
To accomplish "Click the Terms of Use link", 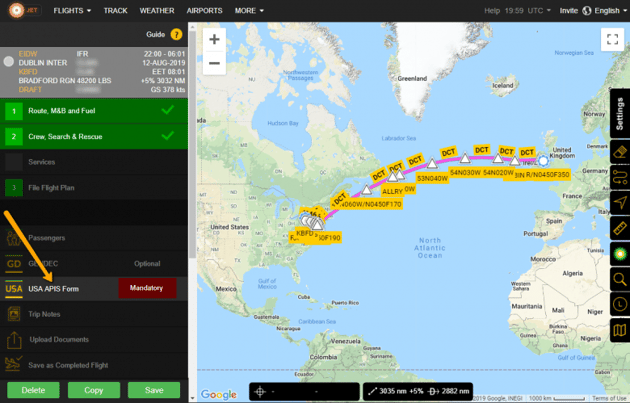I will pyautogui.click(x=609, y=399).
